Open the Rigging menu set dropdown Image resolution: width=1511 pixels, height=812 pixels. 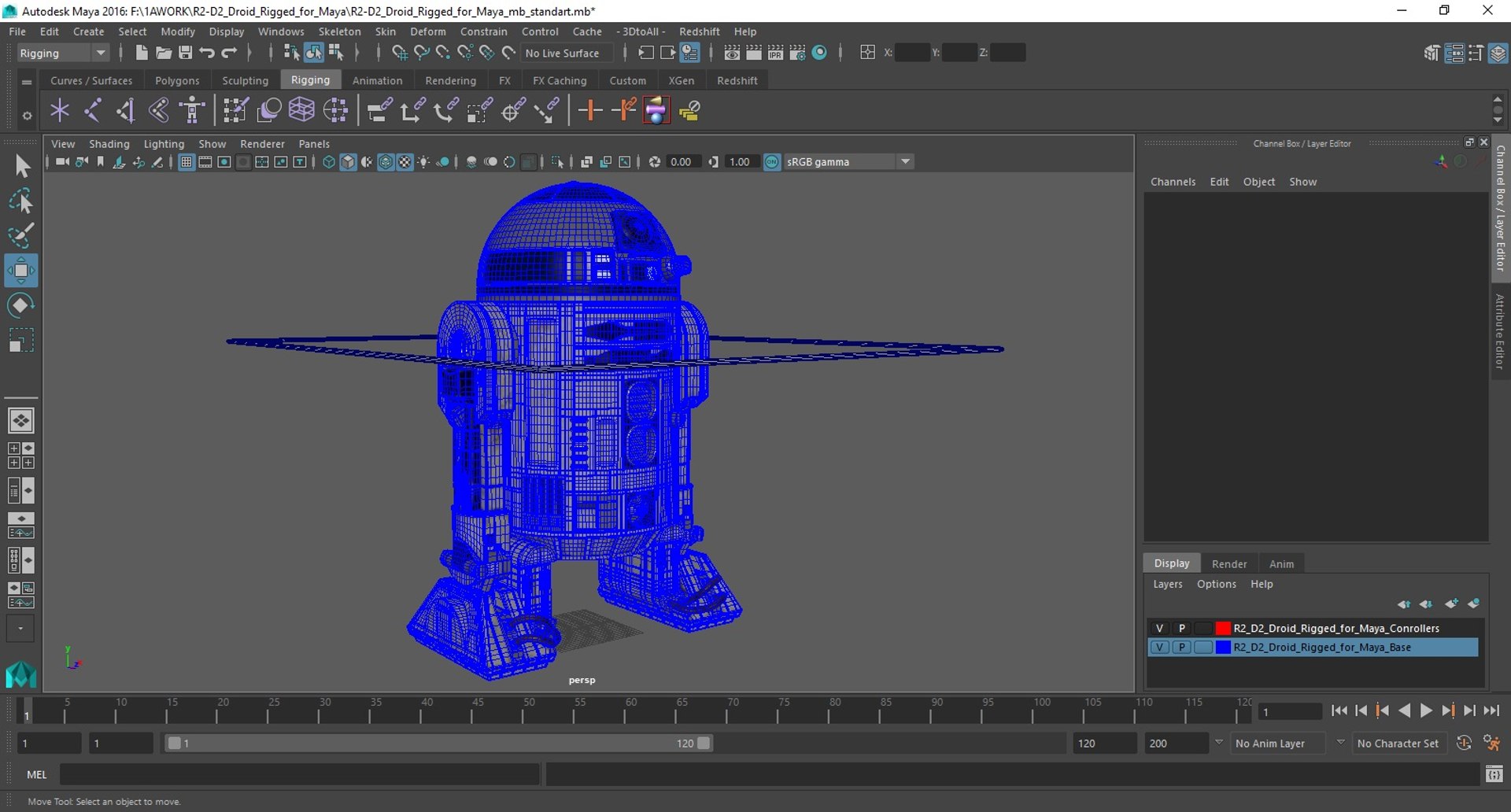(63, 53)
